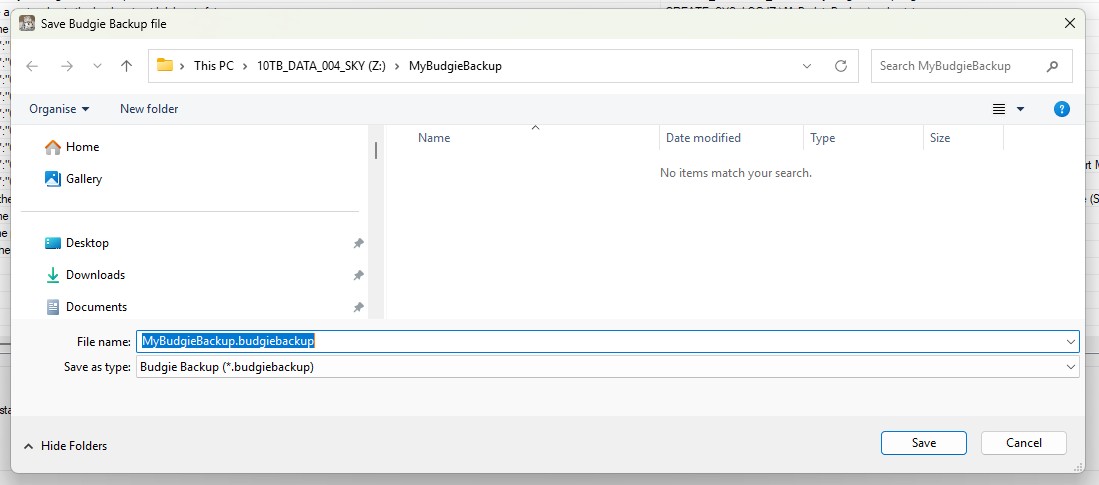Viewport: 1099px width, 485px height.
Task: Click the Back navigation arrow
Action: tap(32, 66)
